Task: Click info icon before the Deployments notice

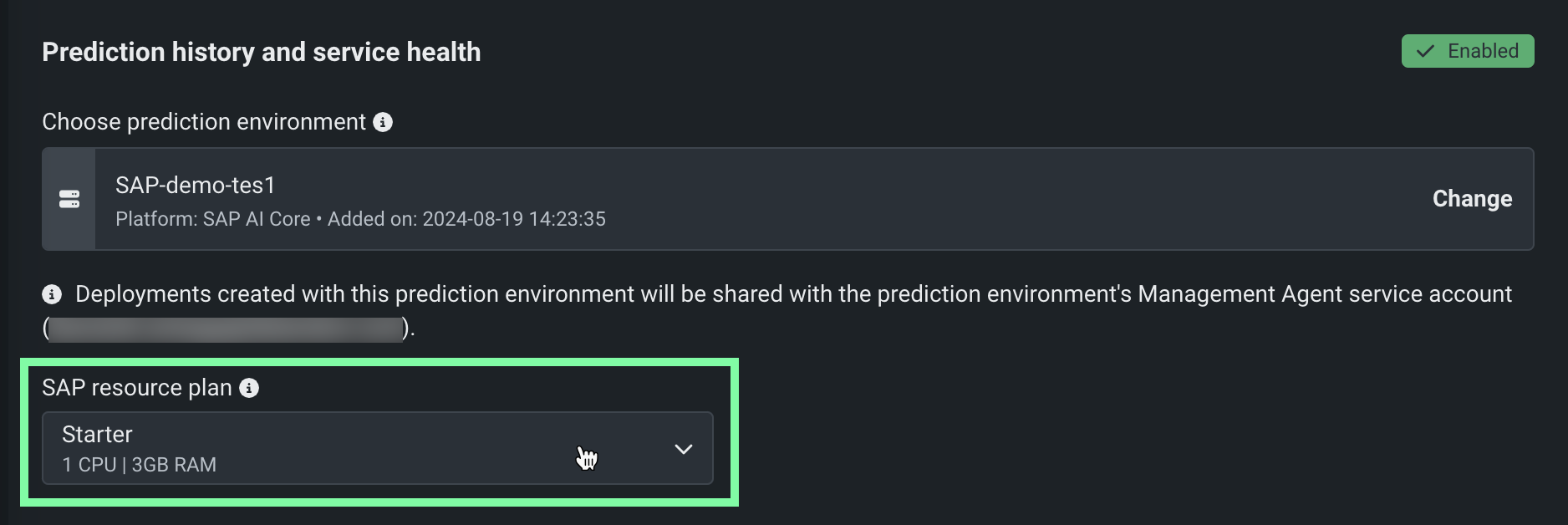Action: [x=52, y=294]
